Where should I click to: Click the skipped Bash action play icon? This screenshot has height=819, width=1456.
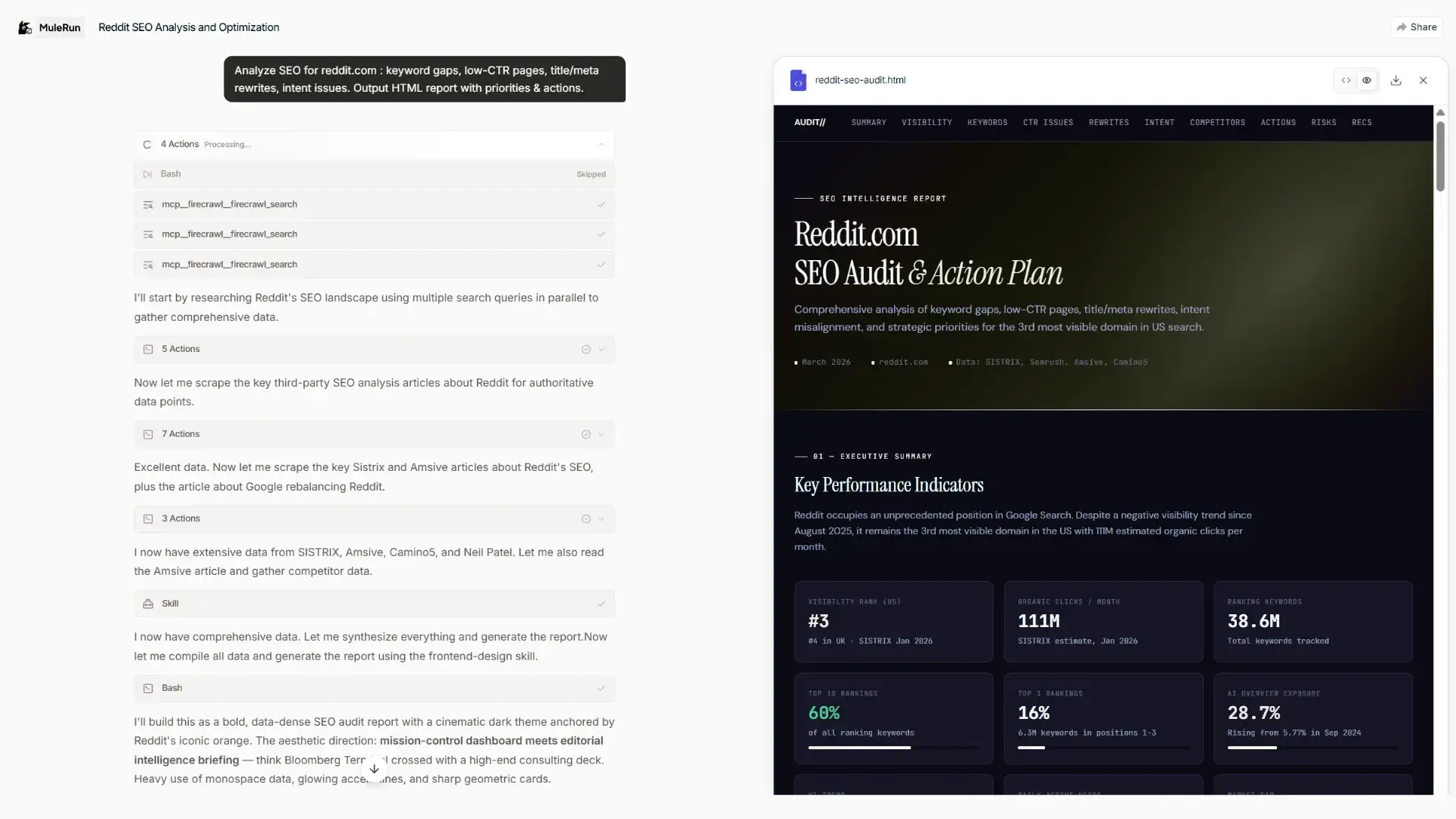point(147,174)
